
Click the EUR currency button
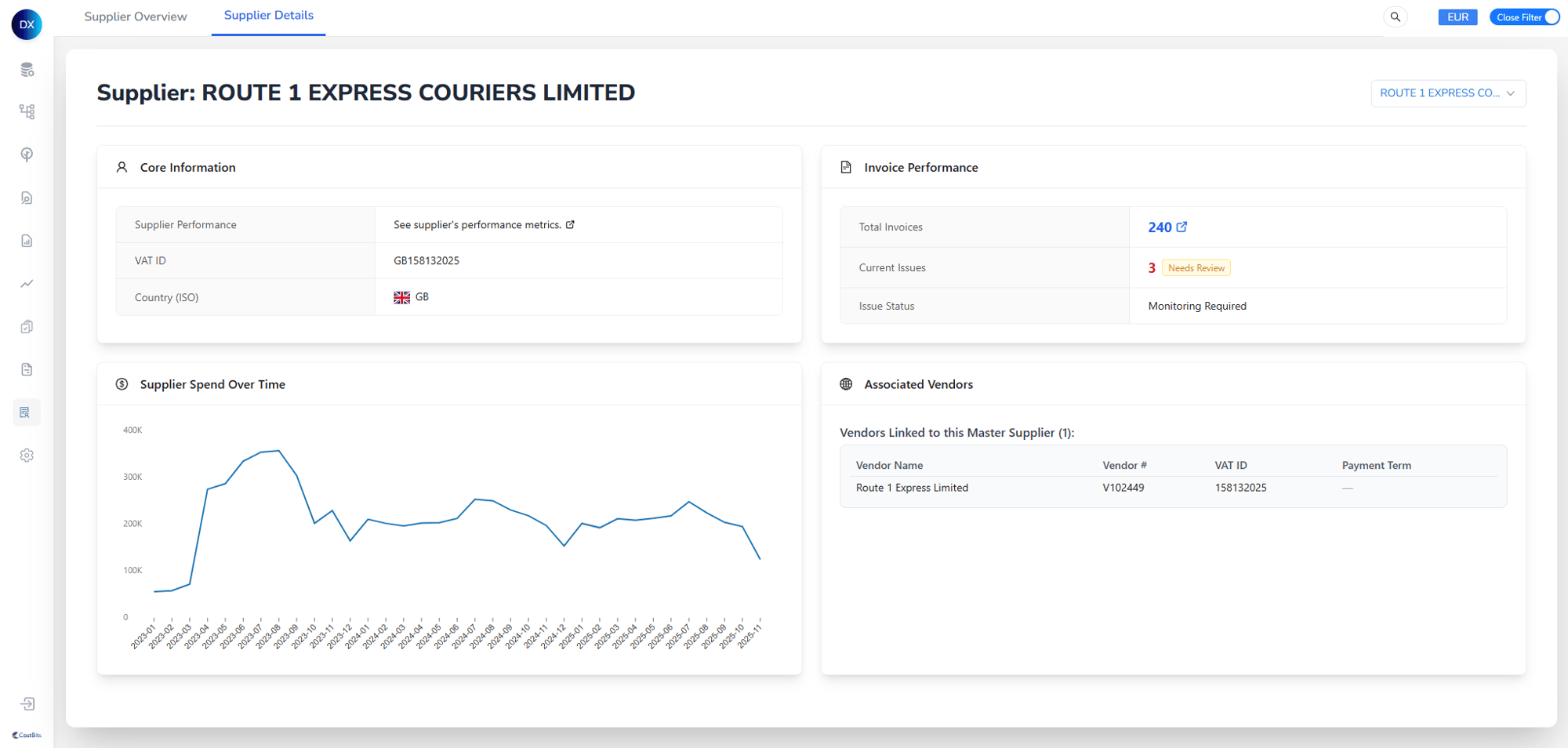(x=1457, y=17)
